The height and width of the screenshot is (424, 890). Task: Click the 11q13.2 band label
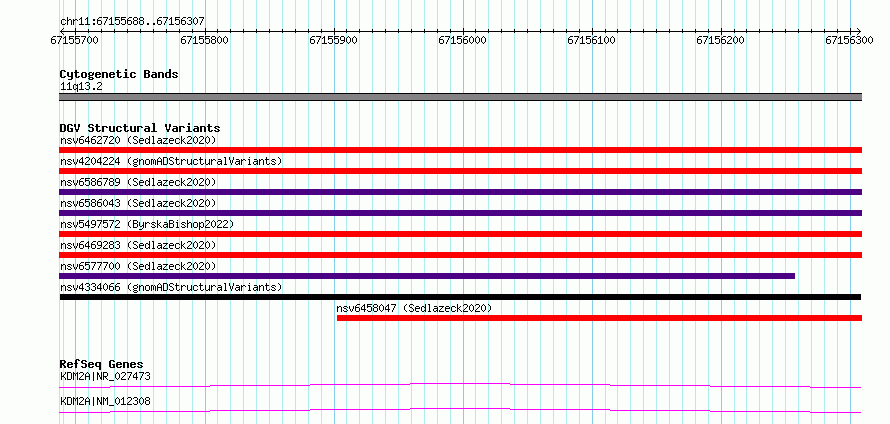[81, 87]
